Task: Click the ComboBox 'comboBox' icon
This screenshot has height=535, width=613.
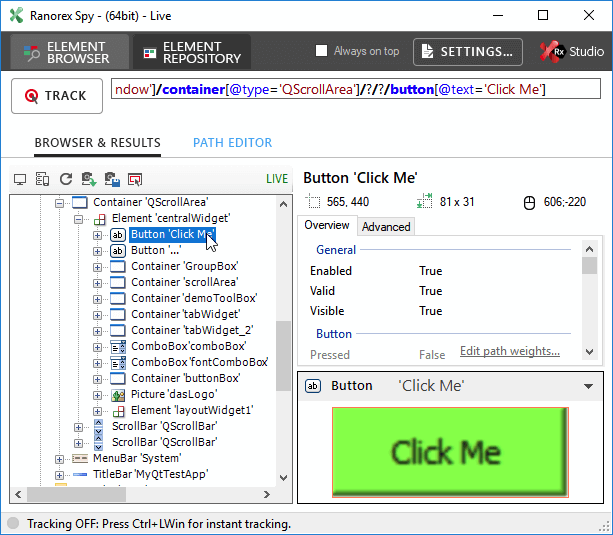Action: [x=118, y=347]
